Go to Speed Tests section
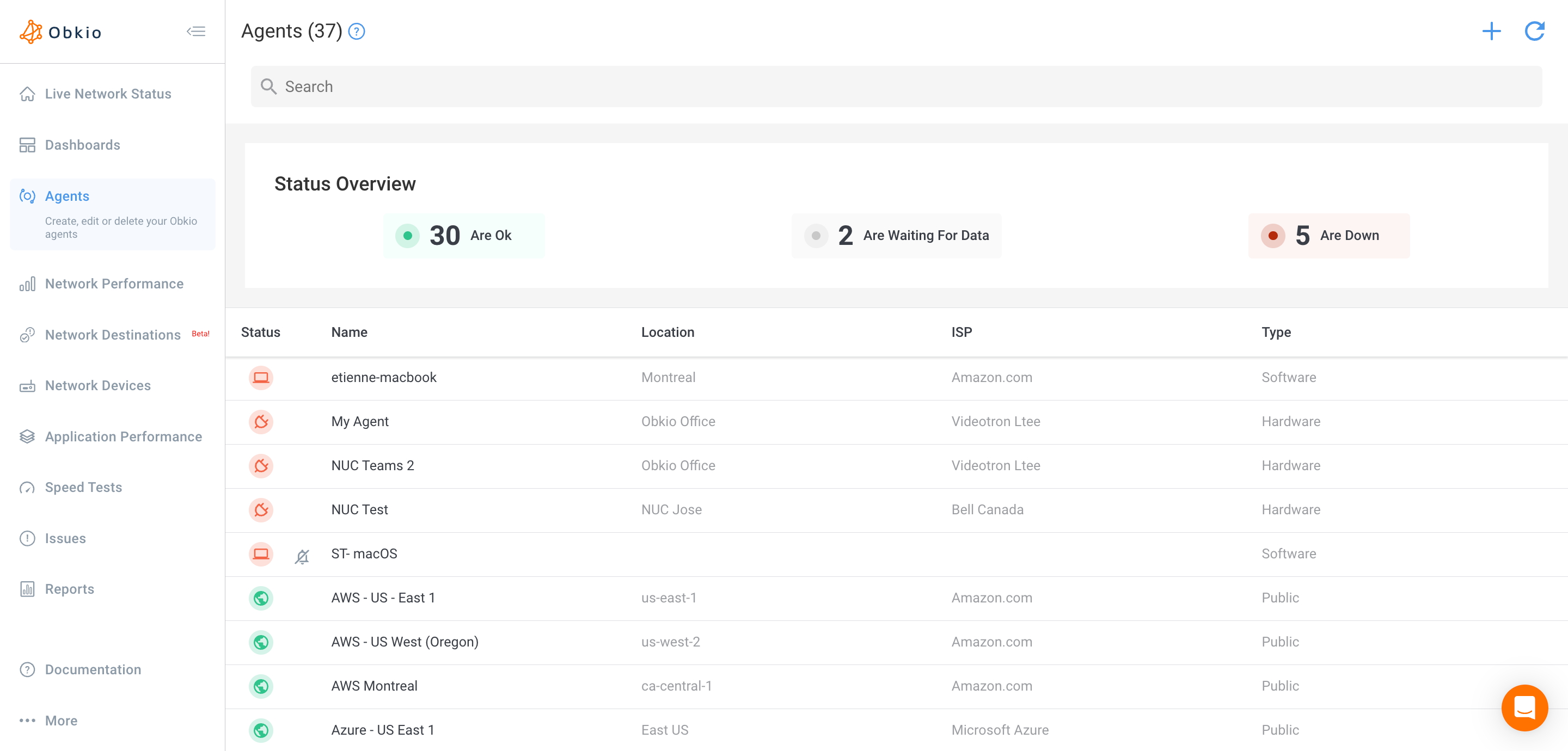This screenshot has width=1568, height=751. (x=83, y=487)
